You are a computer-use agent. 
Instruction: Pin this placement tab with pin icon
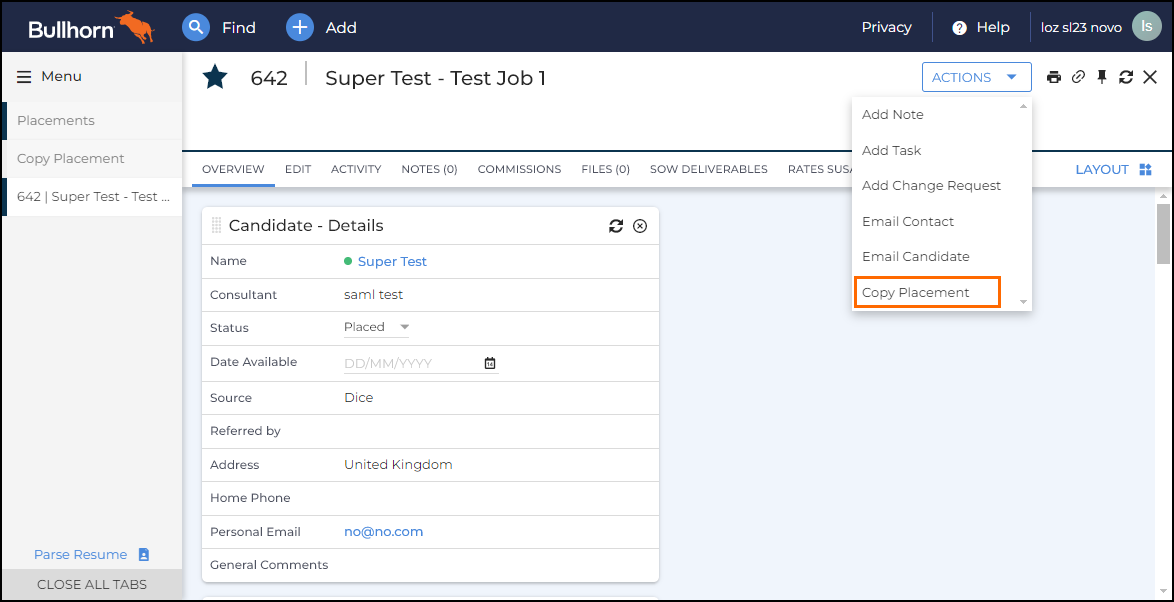[x=1102, y=77]
